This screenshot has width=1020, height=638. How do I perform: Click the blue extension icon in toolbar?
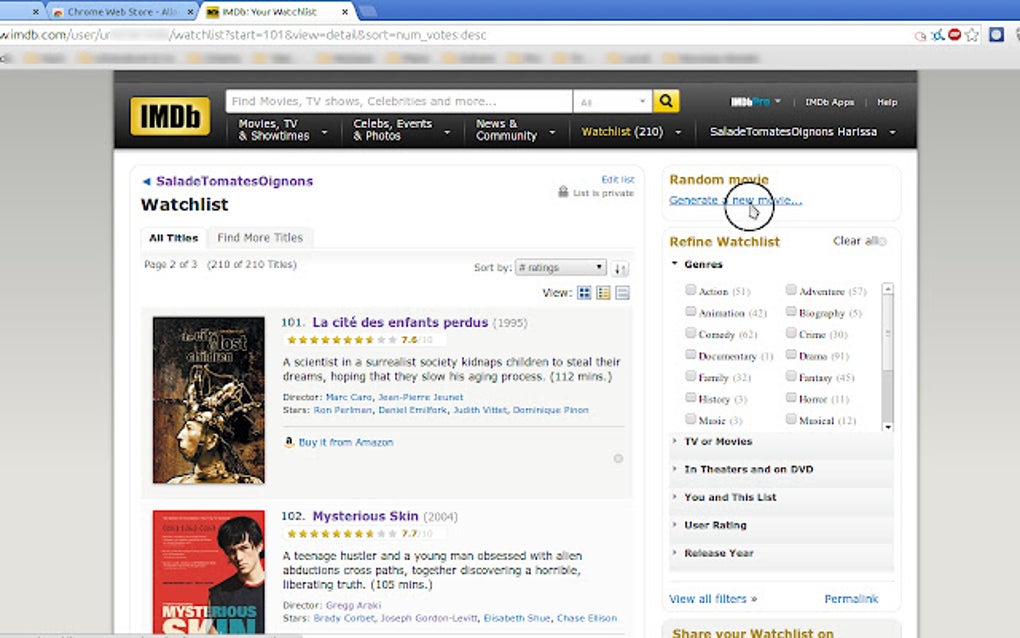tap(996, 34)
